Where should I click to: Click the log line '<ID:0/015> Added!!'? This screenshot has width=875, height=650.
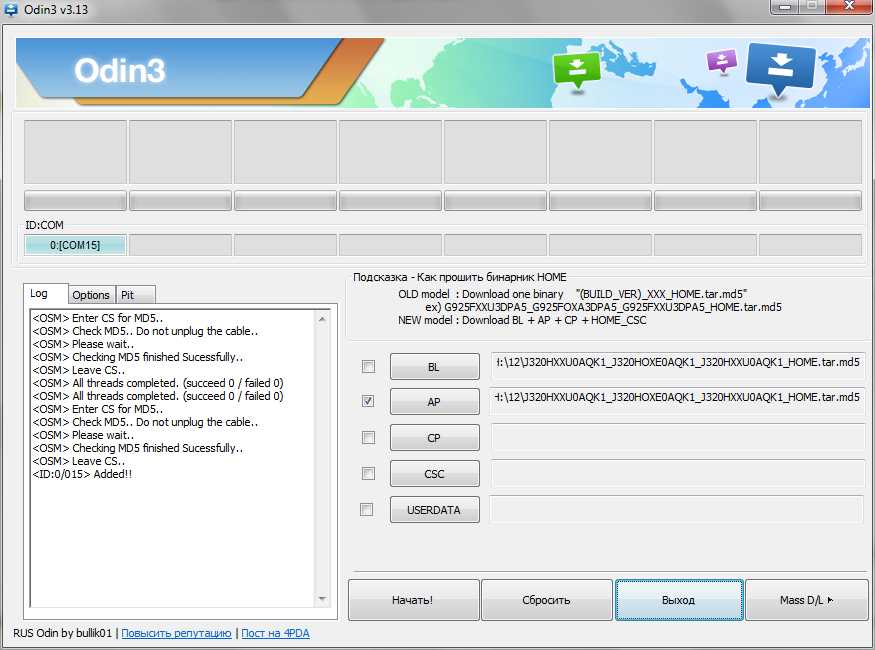(x=82, y=474)
